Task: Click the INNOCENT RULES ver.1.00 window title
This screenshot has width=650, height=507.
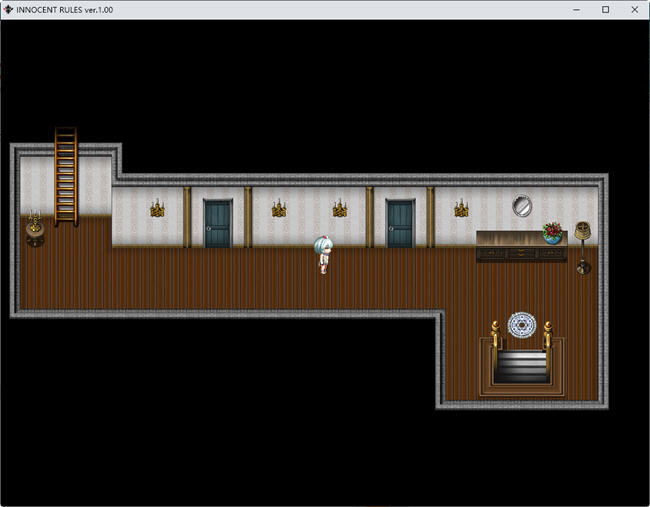Action: (64, 9)
